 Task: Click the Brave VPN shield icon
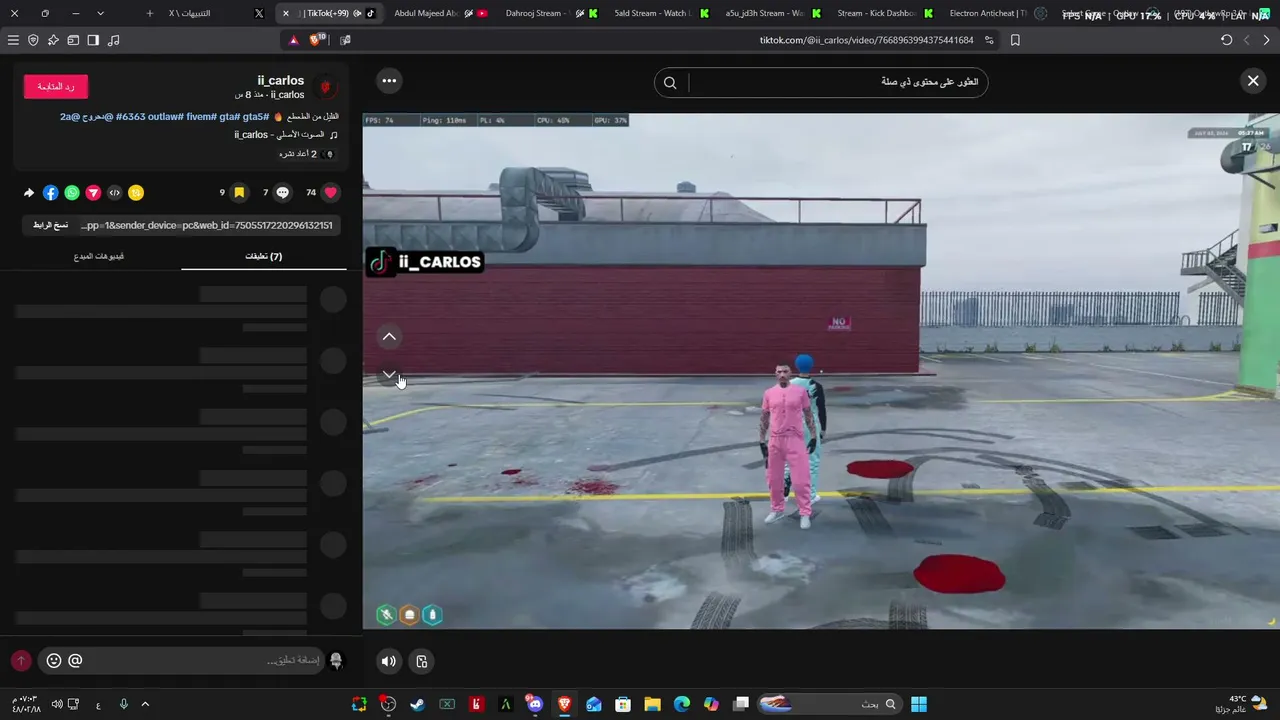point(33,40)
